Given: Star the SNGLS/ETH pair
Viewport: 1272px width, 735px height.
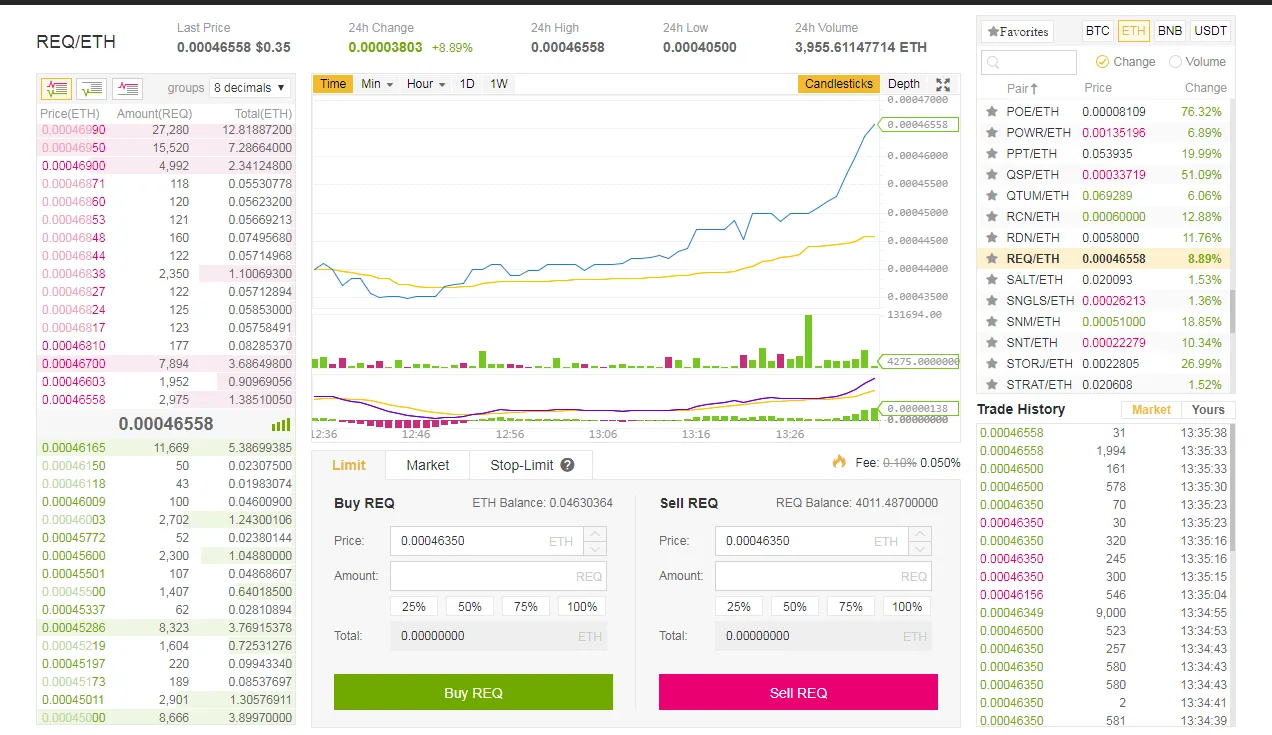Looking at the screenshot, I should point(992,300).
